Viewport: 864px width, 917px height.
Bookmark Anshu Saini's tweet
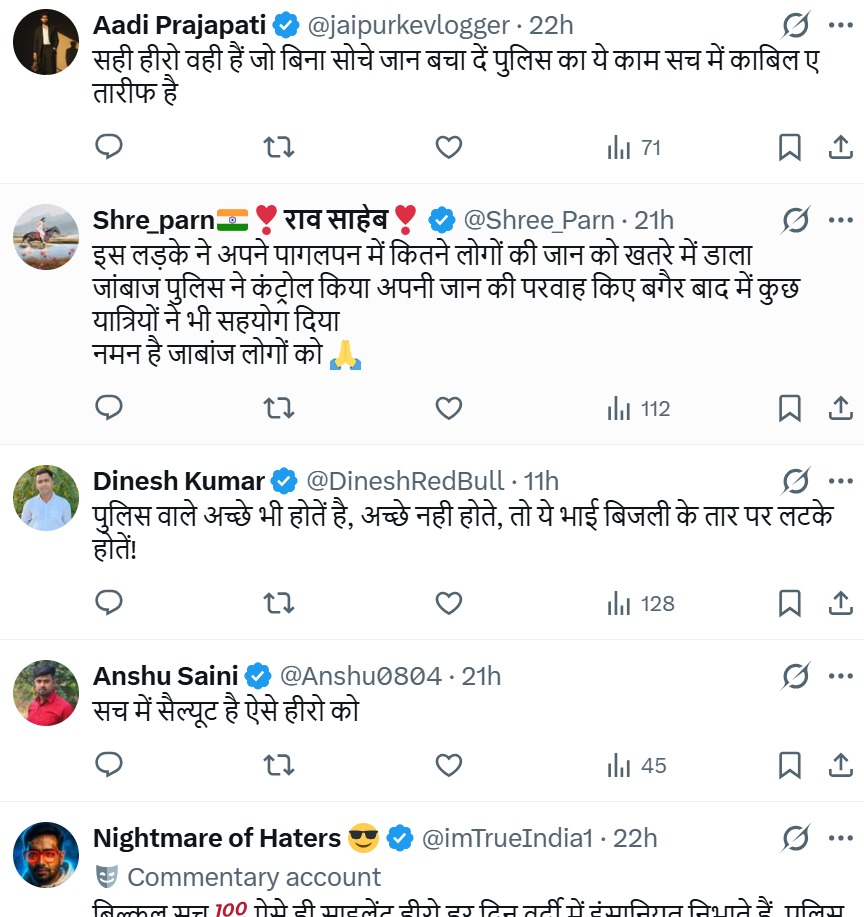tap(789, 766)
